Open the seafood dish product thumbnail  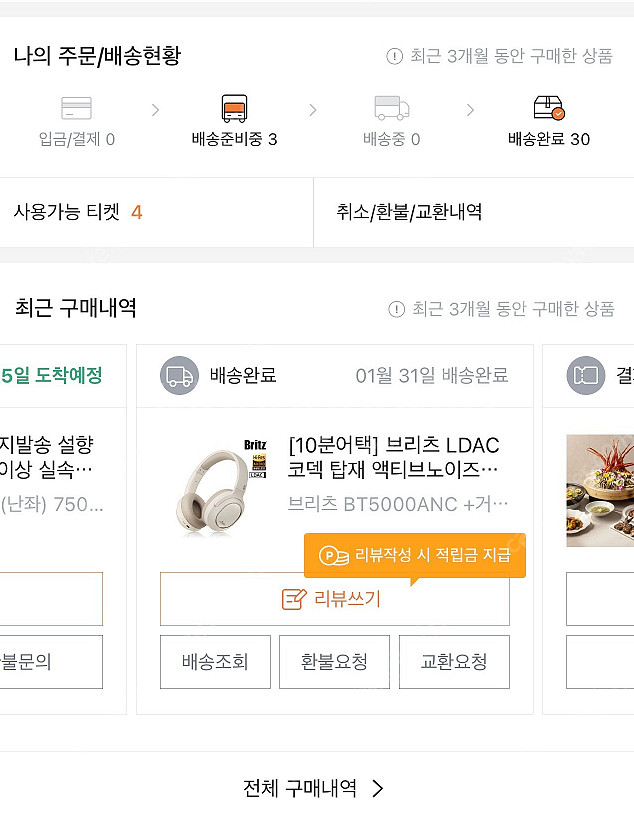pyautogui.click(x=600, y=490)
